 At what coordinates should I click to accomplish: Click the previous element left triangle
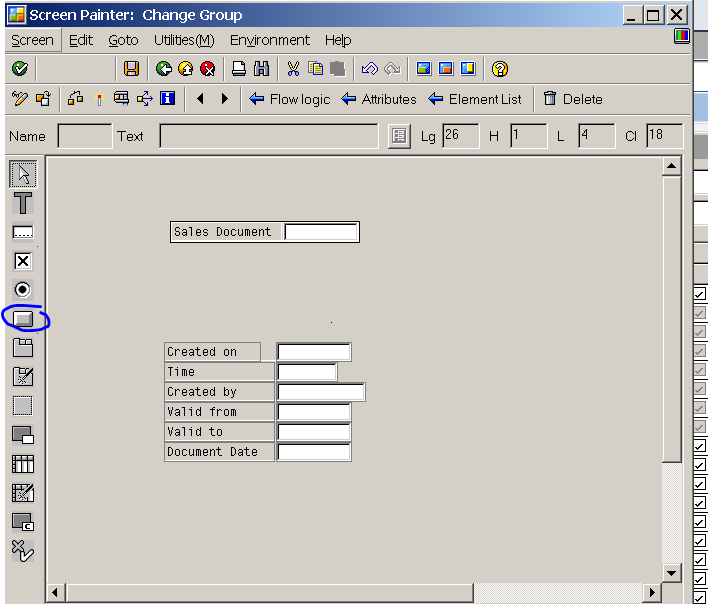click(200, 98)
